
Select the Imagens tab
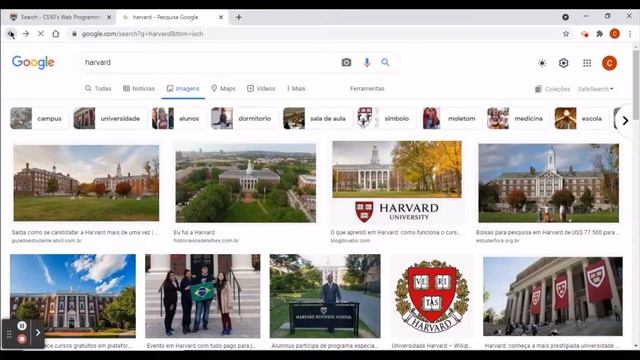tap(183, 89)
